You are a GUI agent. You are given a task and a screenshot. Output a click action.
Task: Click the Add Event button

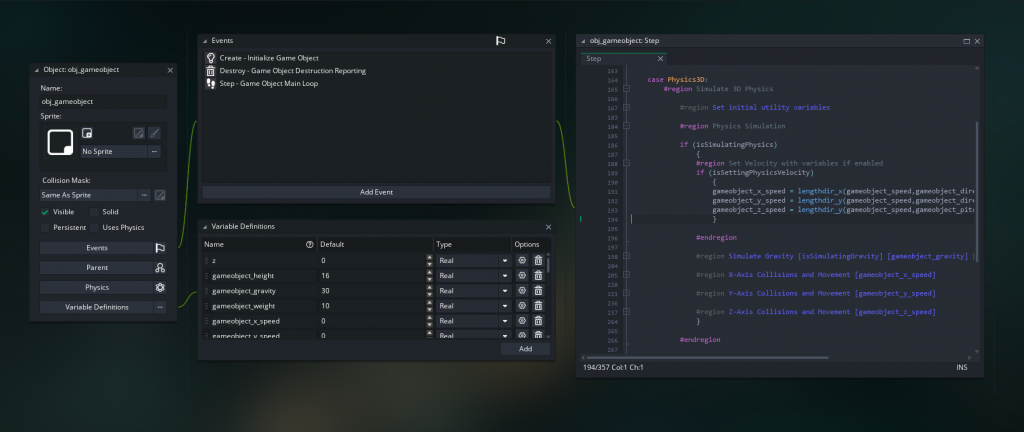[x=376, y=193]
